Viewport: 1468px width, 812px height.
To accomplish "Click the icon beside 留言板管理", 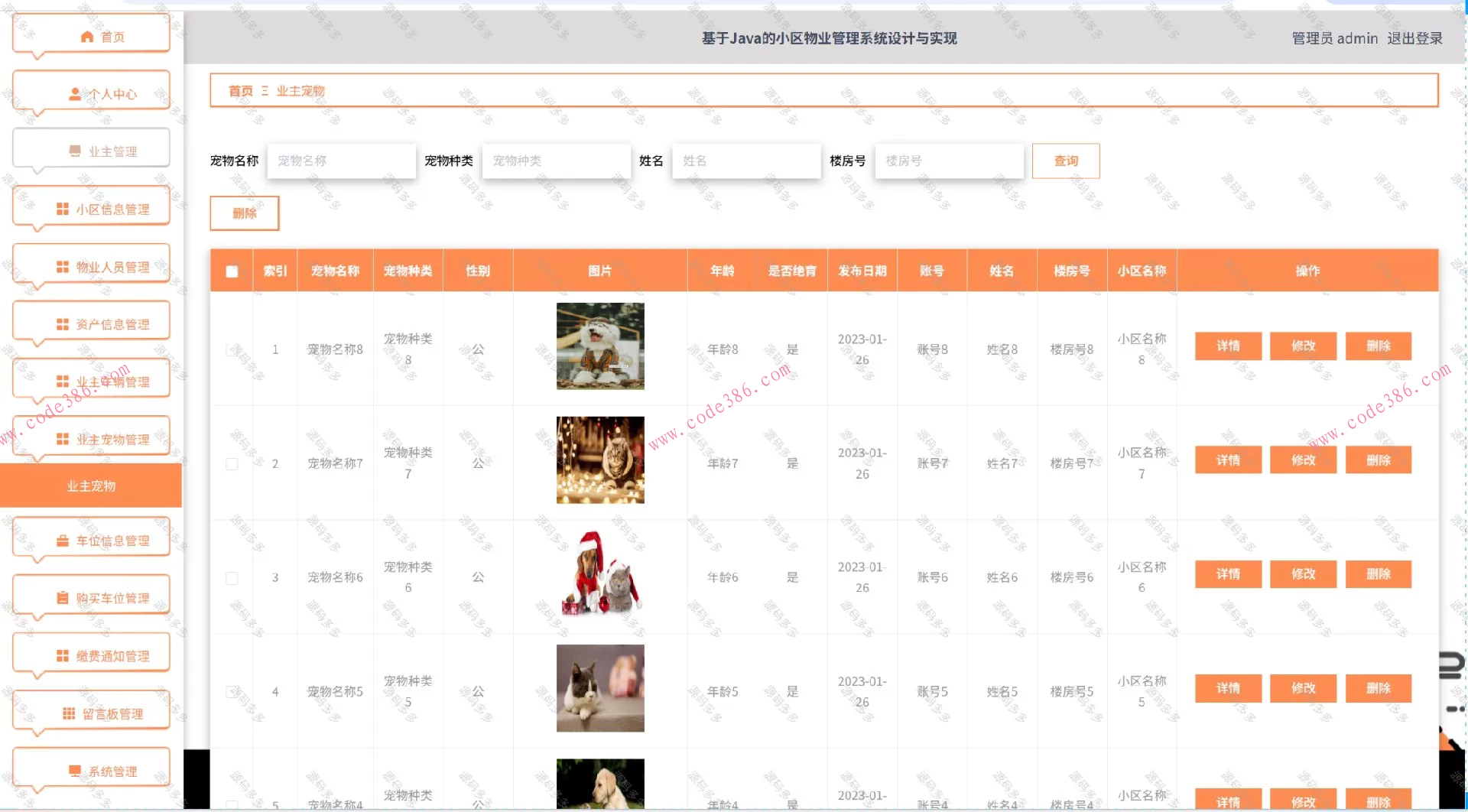I will point(69,713).
